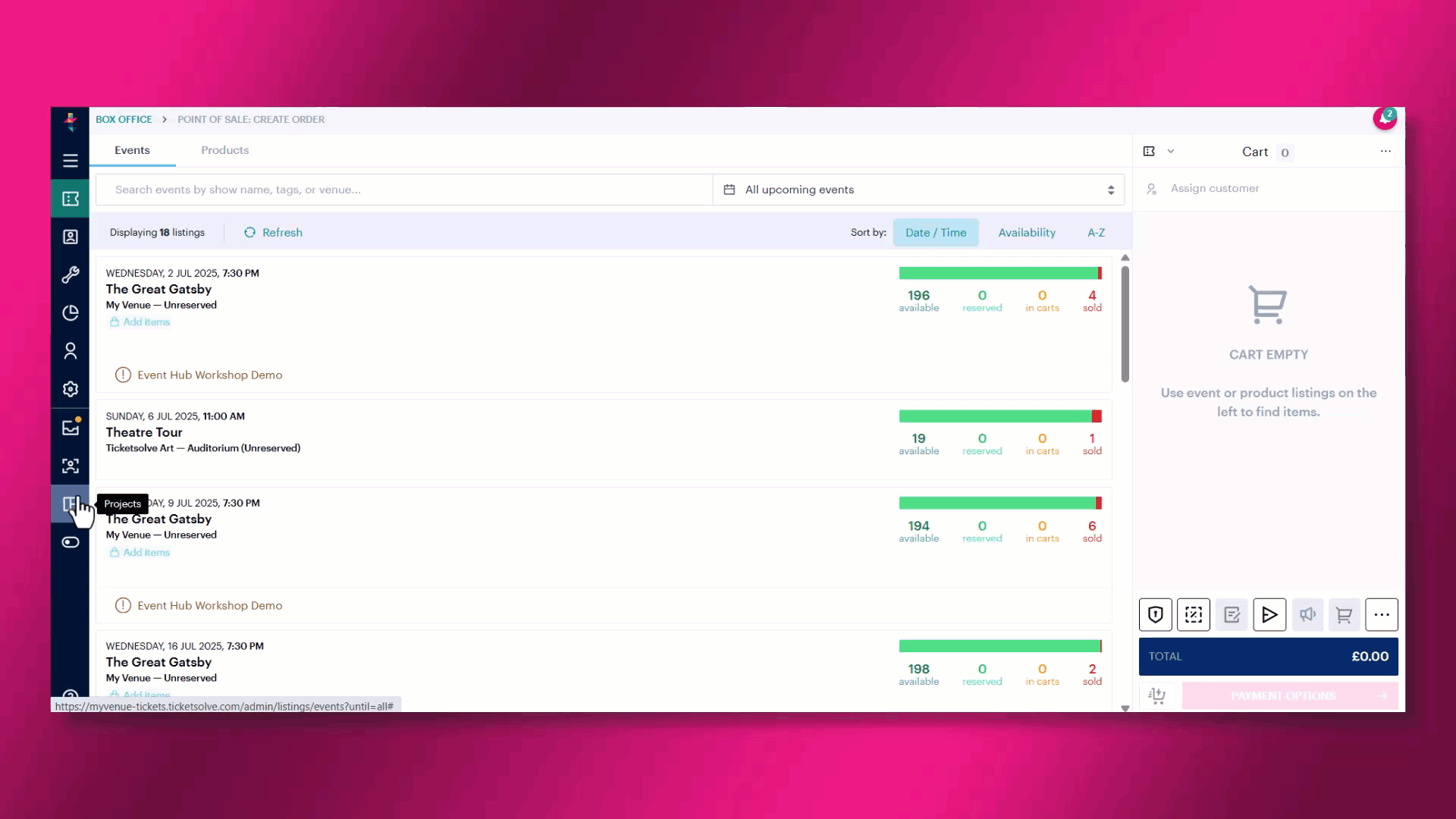The height and width of the screenshot is (819, 1456).
Task: Select The Great Gatsby on Wednesday 16 Jul
Action: (158, 662)
